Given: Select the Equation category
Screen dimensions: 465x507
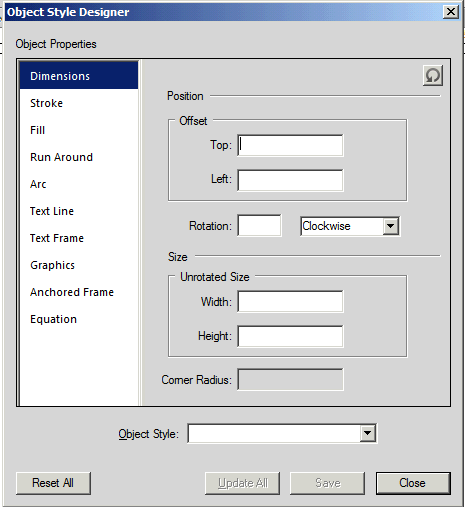Looking at the screenshot, I should click(79, 319).
